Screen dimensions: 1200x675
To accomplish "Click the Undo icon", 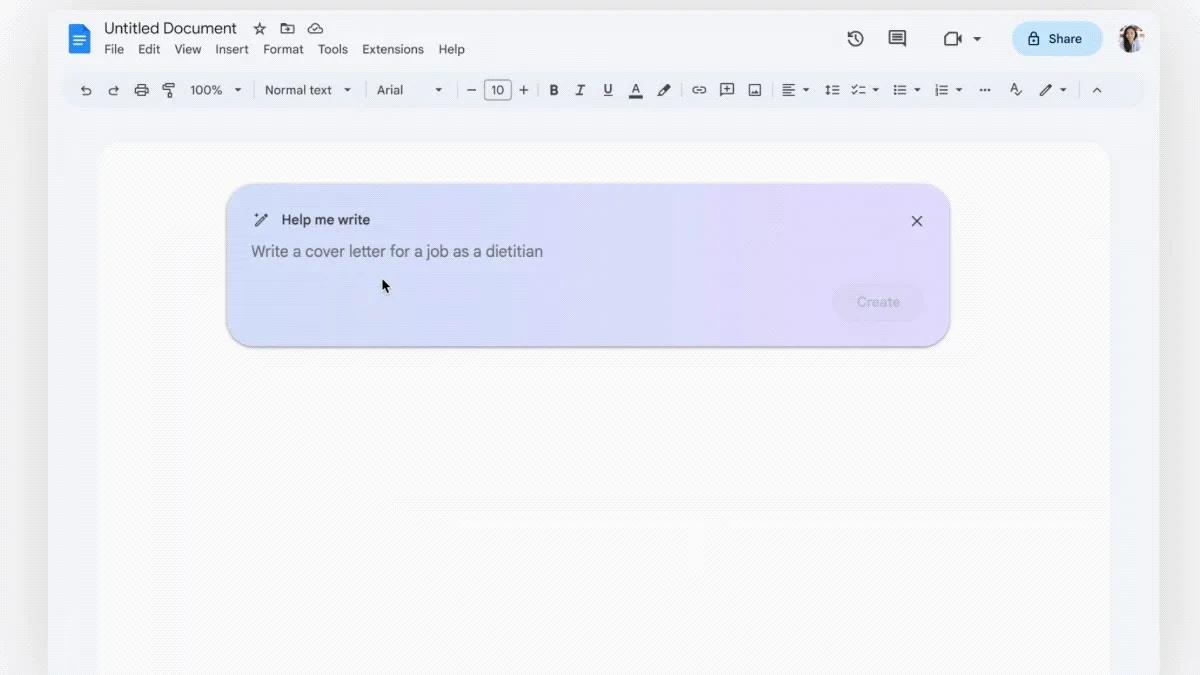I will point(86,90).
